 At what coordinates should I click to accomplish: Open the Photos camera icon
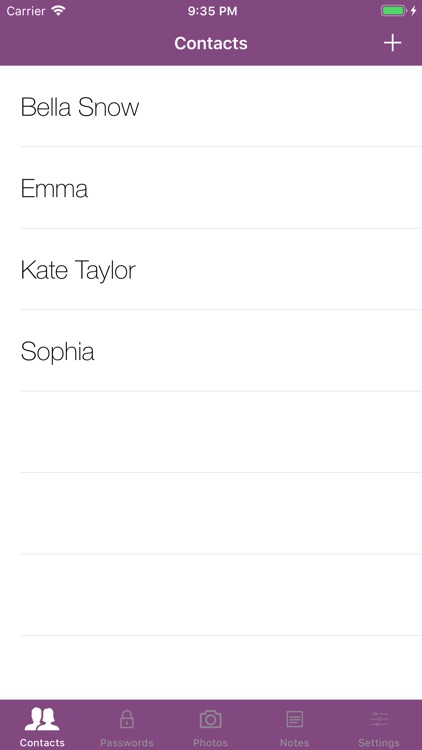(211, 719)
